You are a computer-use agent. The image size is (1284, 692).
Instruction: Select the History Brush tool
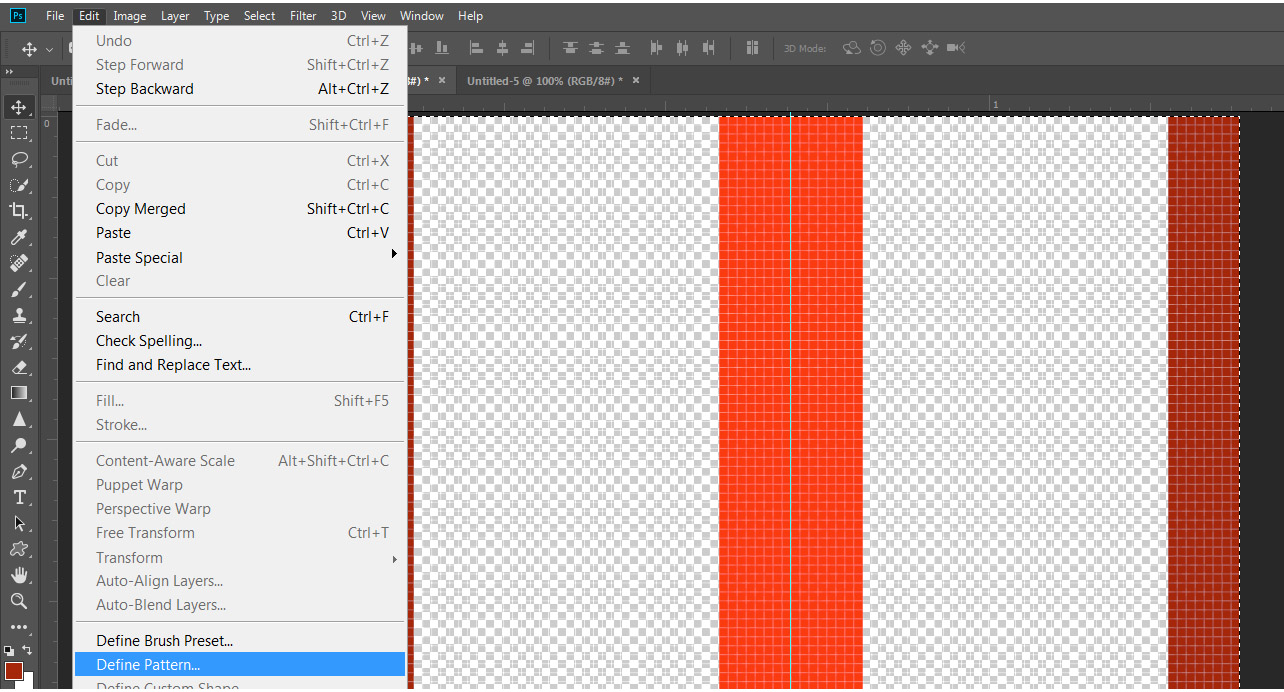click(x=19, y=341)
